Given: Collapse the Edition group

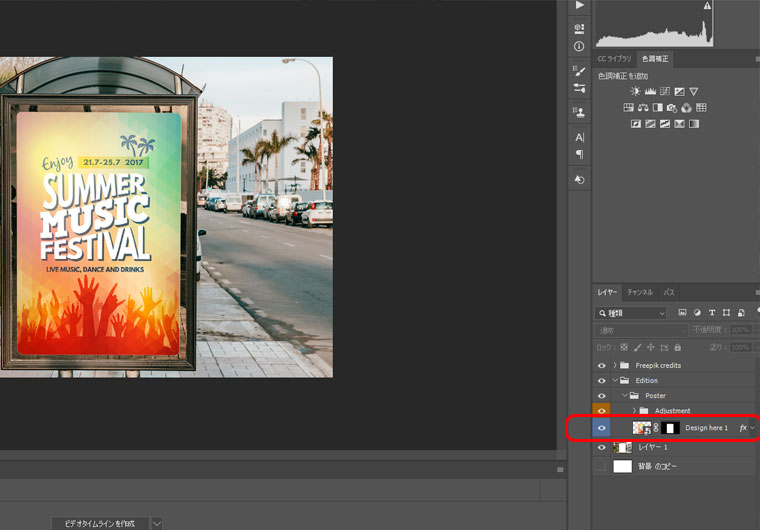Looking at the screenshot, I should (x=615, y=380).
